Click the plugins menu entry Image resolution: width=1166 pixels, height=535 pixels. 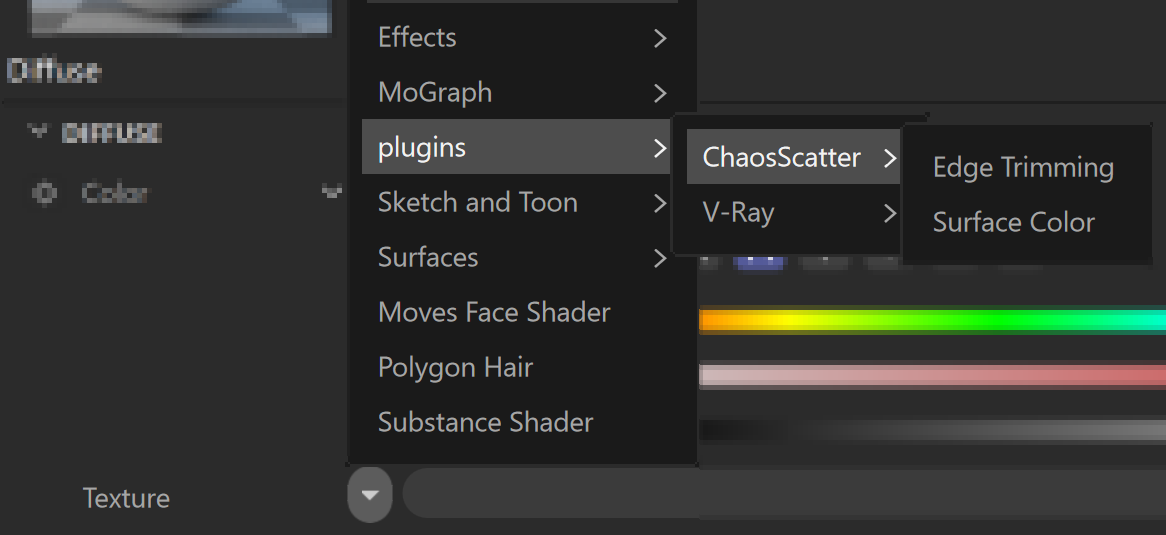pyautogui.click(x=516, y=147)
